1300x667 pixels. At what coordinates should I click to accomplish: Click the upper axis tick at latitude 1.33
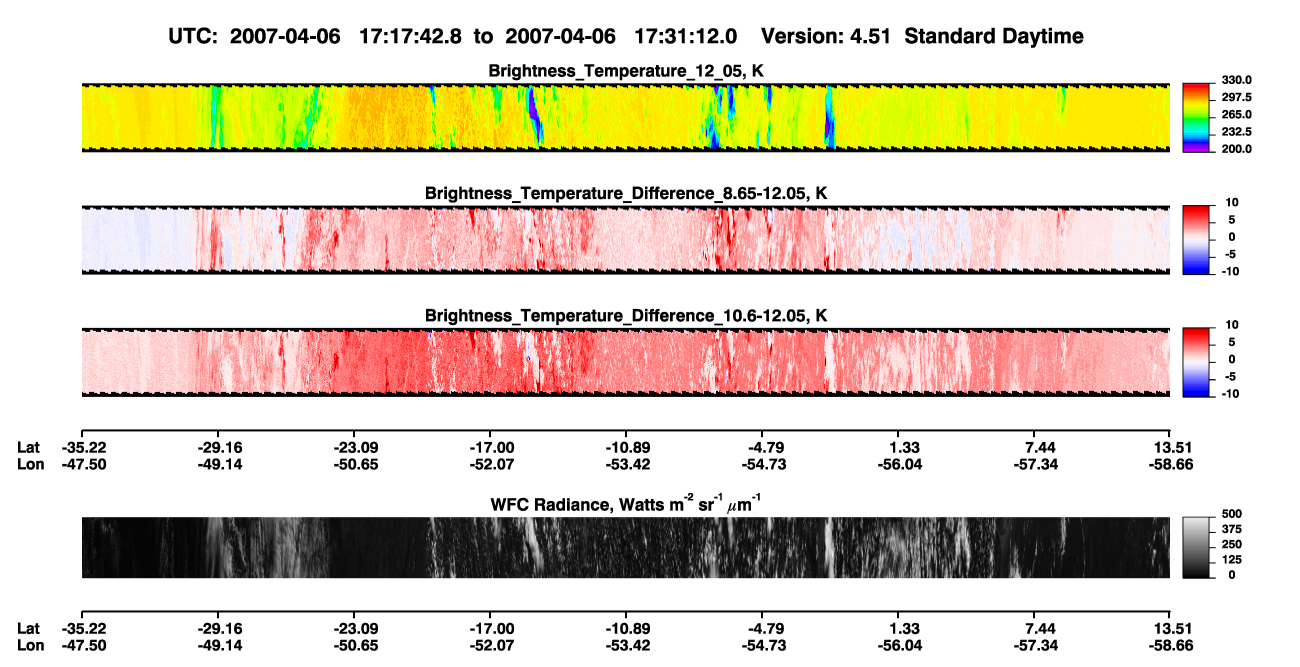(x=905, y=448)
